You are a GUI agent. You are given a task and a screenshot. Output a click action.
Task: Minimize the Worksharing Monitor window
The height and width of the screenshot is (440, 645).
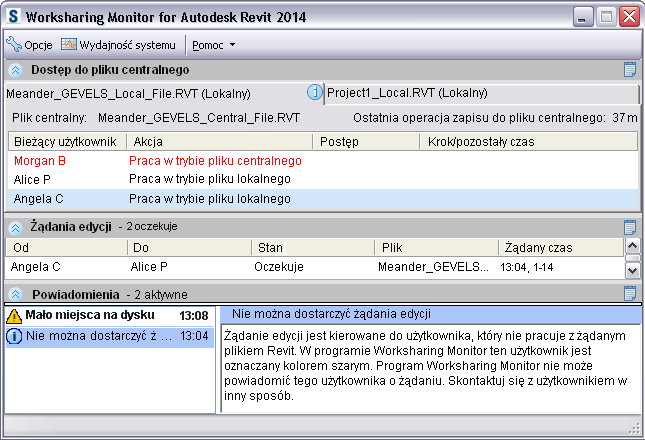[x=582, y=17]
